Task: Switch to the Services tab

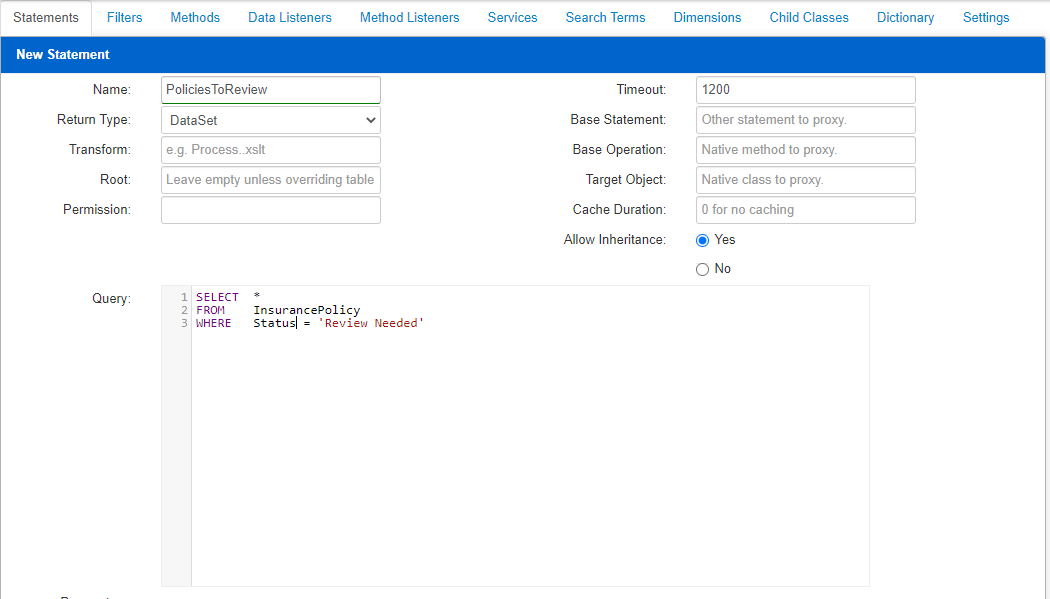Action: (512, 18)
